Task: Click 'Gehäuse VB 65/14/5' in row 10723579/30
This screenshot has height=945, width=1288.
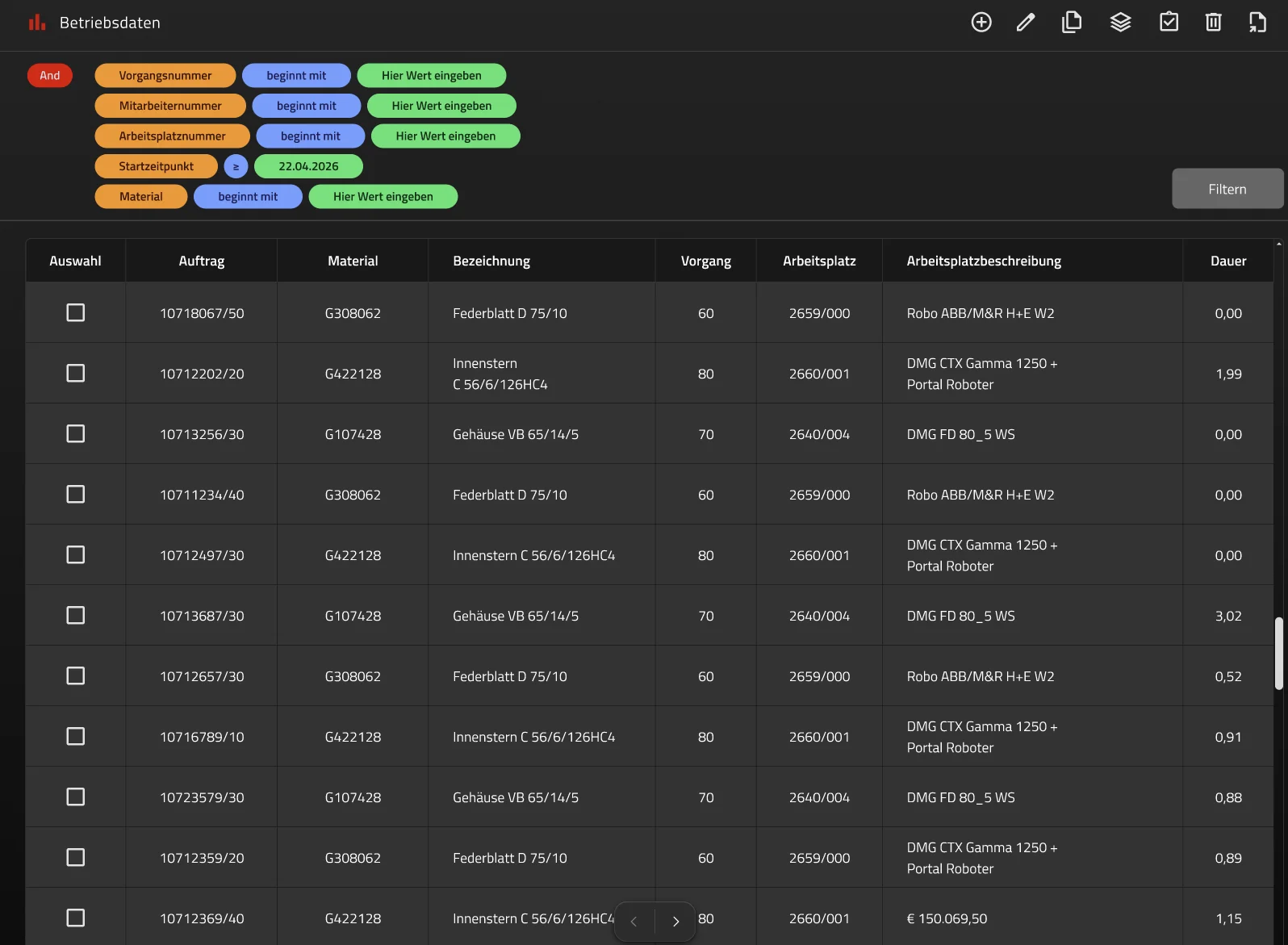Action: 516,797
